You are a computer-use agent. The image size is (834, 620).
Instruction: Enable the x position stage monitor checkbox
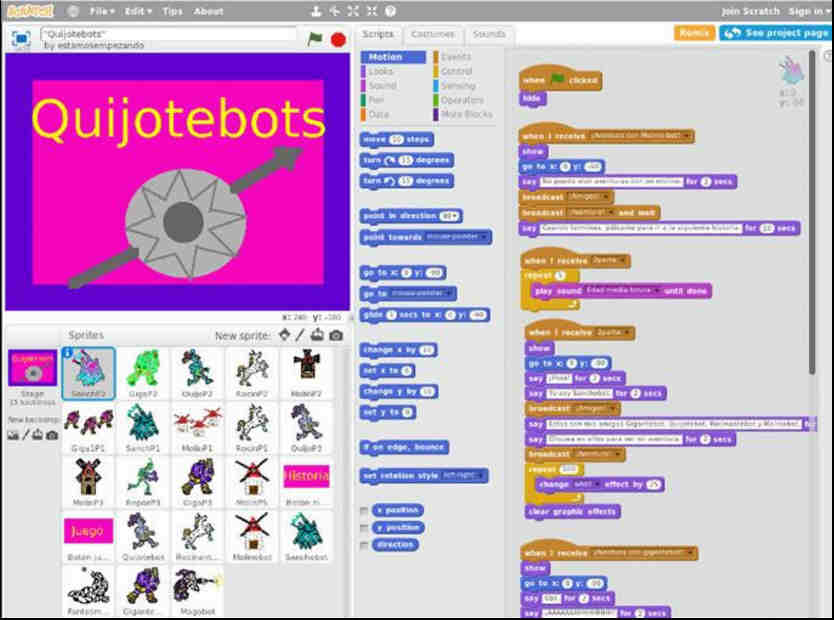(x=365, y=509)
